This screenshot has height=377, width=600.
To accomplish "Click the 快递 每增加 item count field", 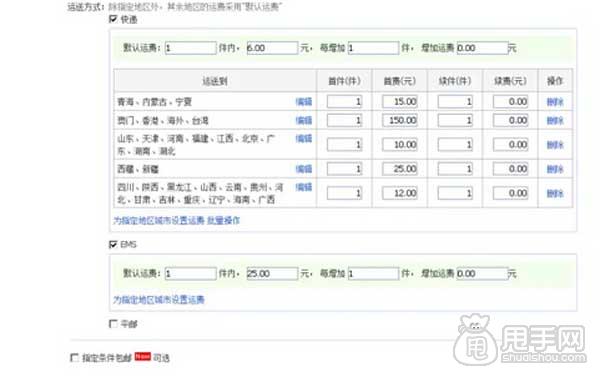I will click(373, 48).
